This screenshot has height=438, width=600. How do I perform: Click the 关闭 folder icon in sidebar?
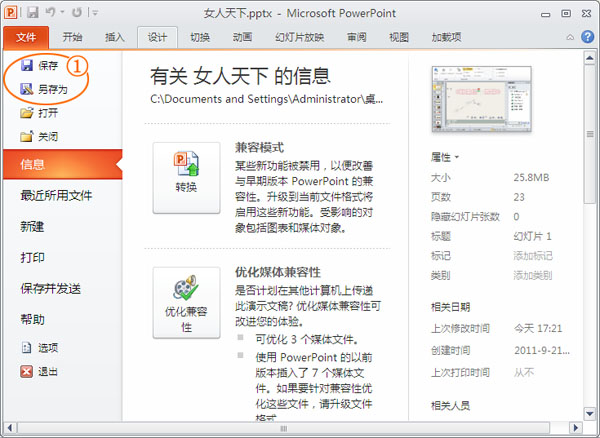(26, 137)
